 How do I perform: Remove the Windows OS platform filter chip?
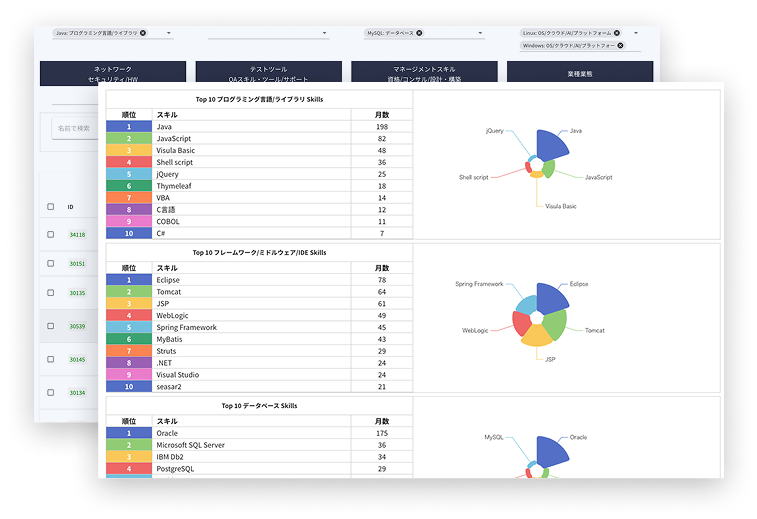click(x=620, y=45)
